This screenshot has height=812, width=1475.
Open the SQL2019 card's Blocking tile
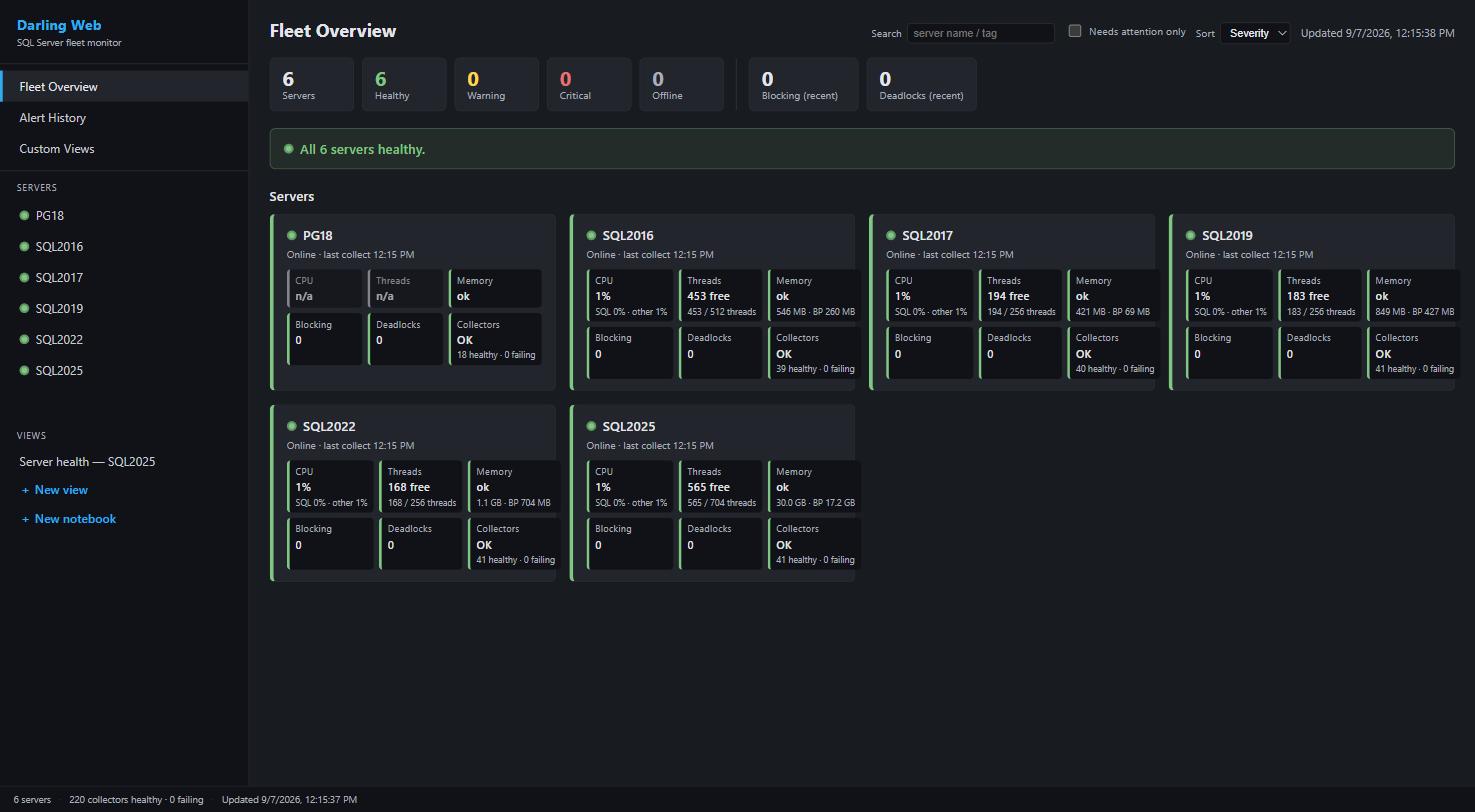1230,353
